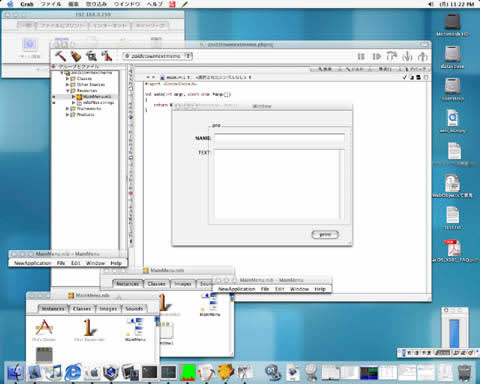Collapse the project root disclosure triangle
The width and height of the screenshot is (480, 384).
pyautogui.click(x=62, y=73)
